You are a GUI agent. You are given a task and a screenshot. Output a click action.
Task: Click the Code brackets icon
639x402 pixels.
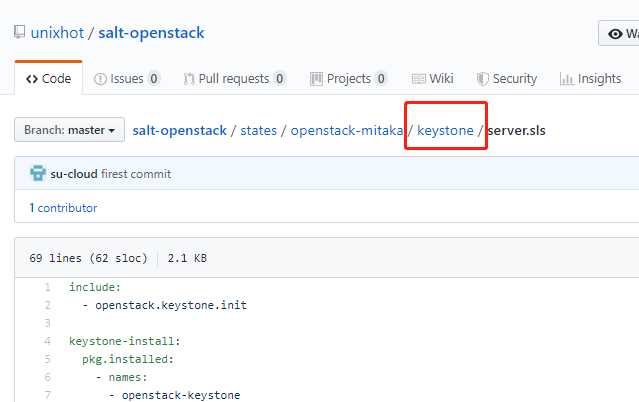pyautogui.click(x=32, y=79)
